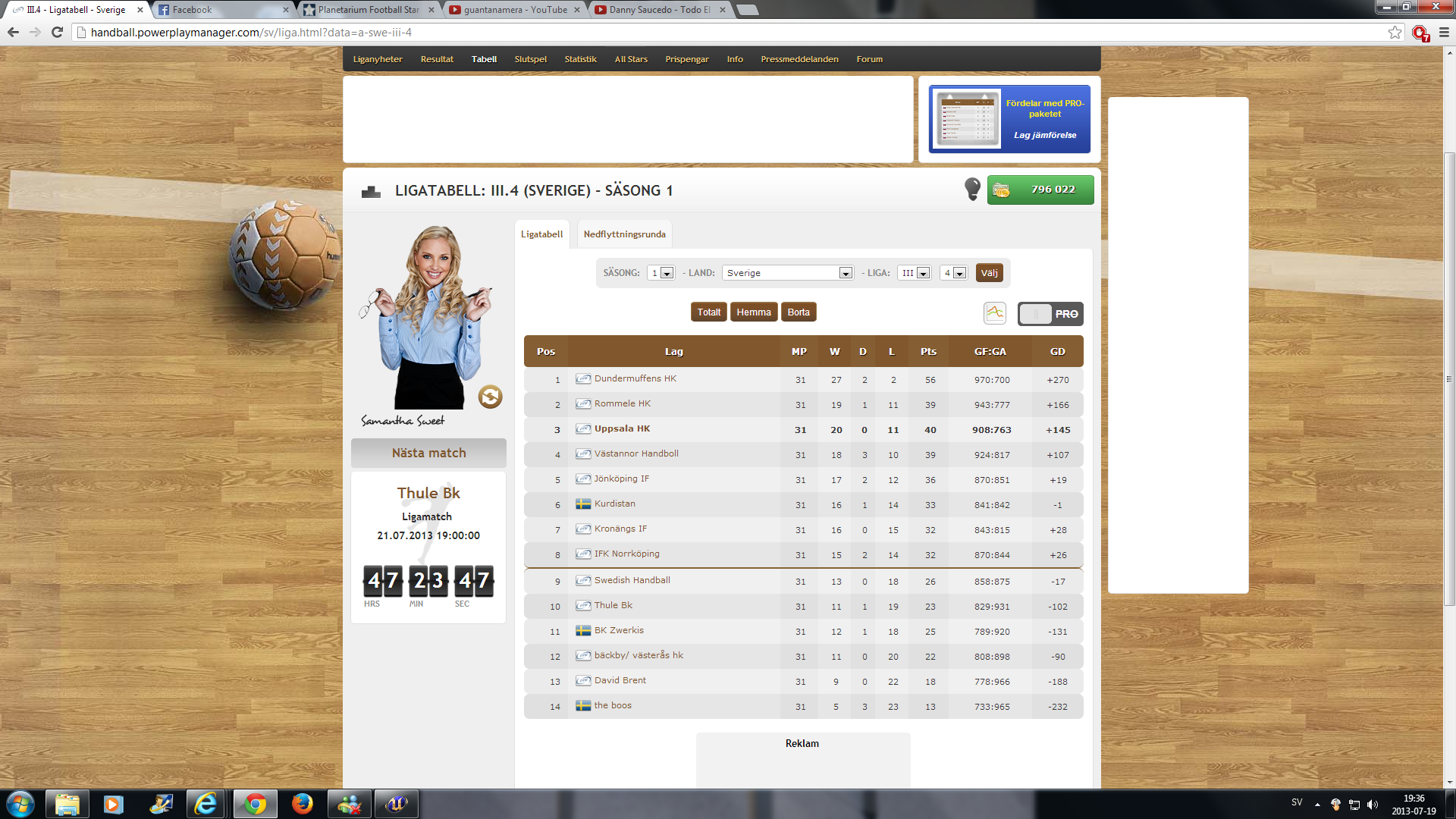Show hidden system tray icons arrow
This screenshot has height=819, width=1456.
tap(1317, 805)
